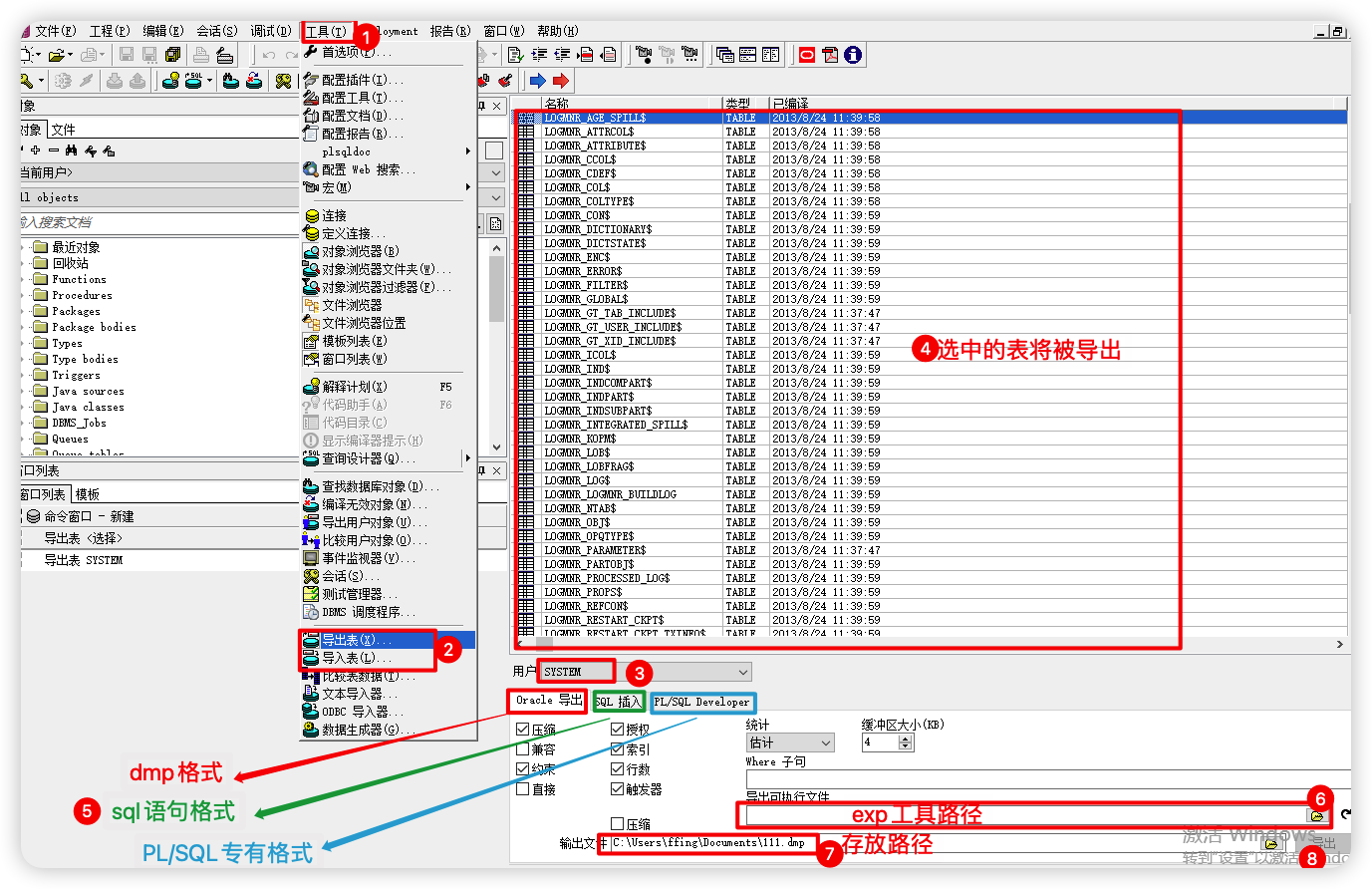Click the red Oracle icon in toolbar
This screenshot has width=1372, height=889.
point(807,55)
